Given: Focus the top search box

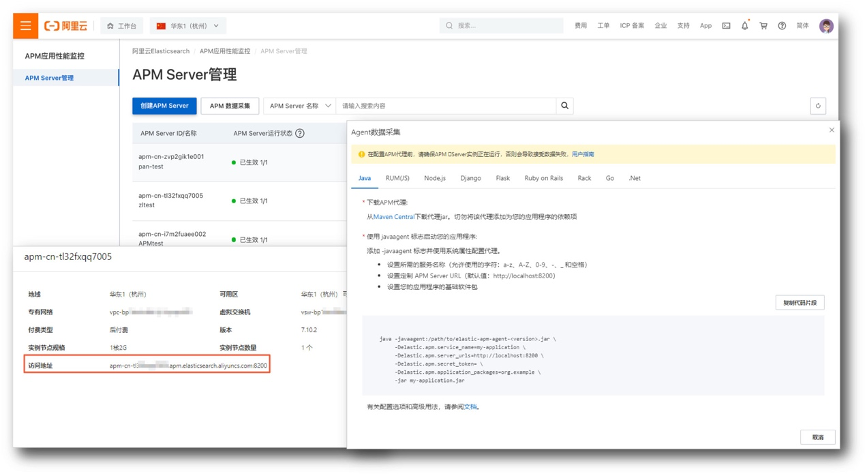Looking at the screenshot, I should [x=501, y=25].
